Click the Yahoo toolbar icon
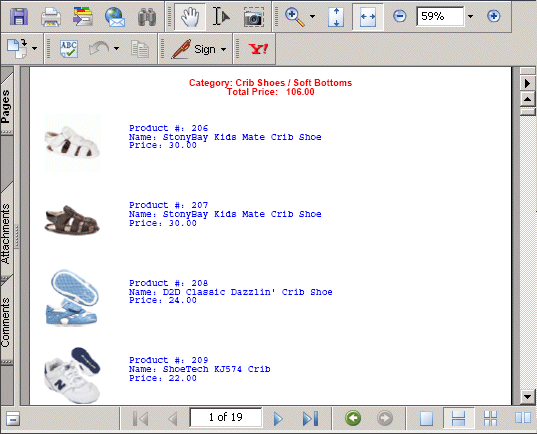Image resolution: width=537 pixels, height=434 pixels. click(x=258, y=49)
